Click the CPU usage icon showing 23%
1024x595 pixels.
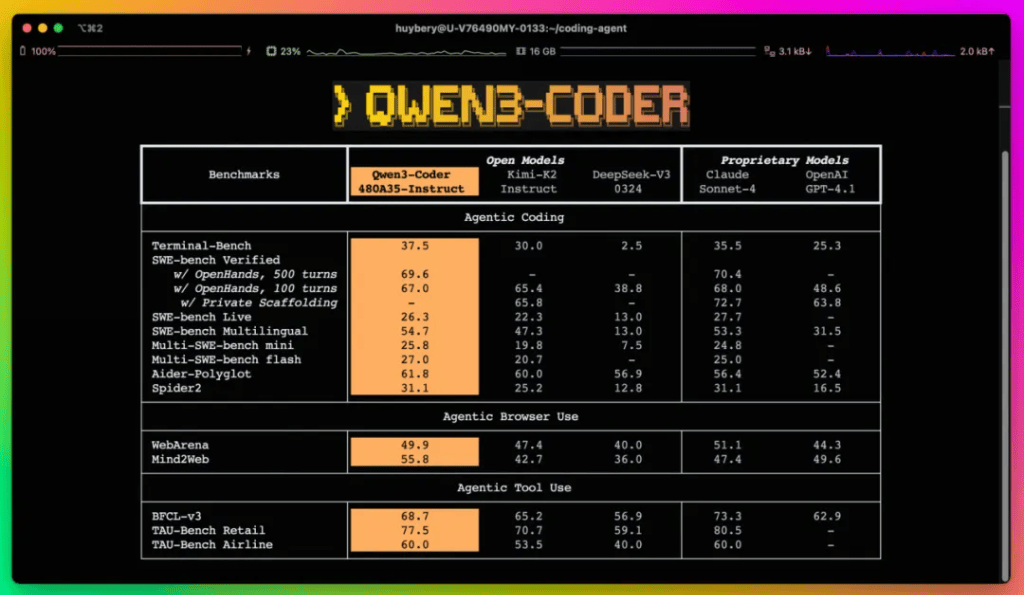tap(271, 50)
